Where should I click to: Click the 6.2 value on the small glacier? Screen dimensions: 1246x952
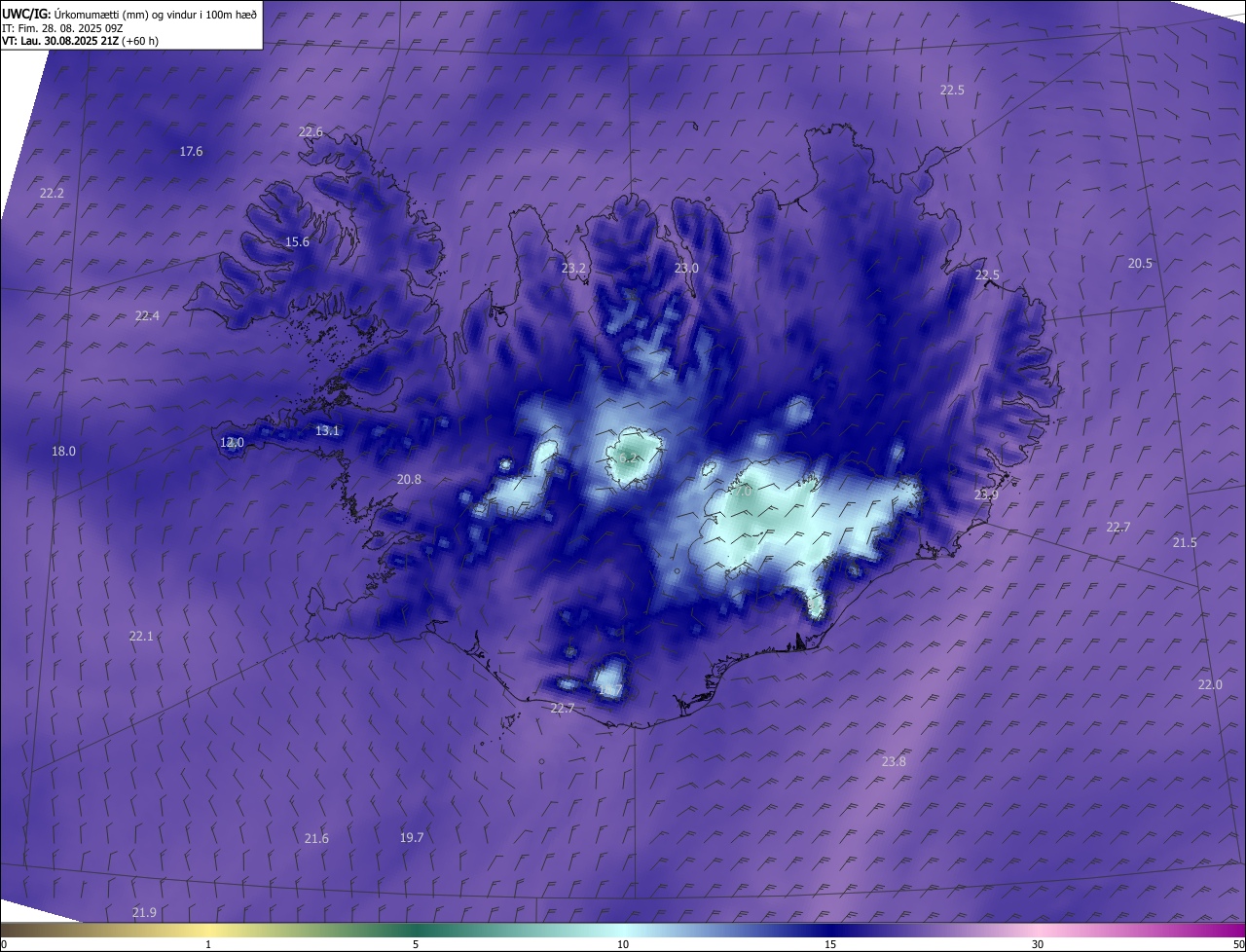tap(629, 458)
